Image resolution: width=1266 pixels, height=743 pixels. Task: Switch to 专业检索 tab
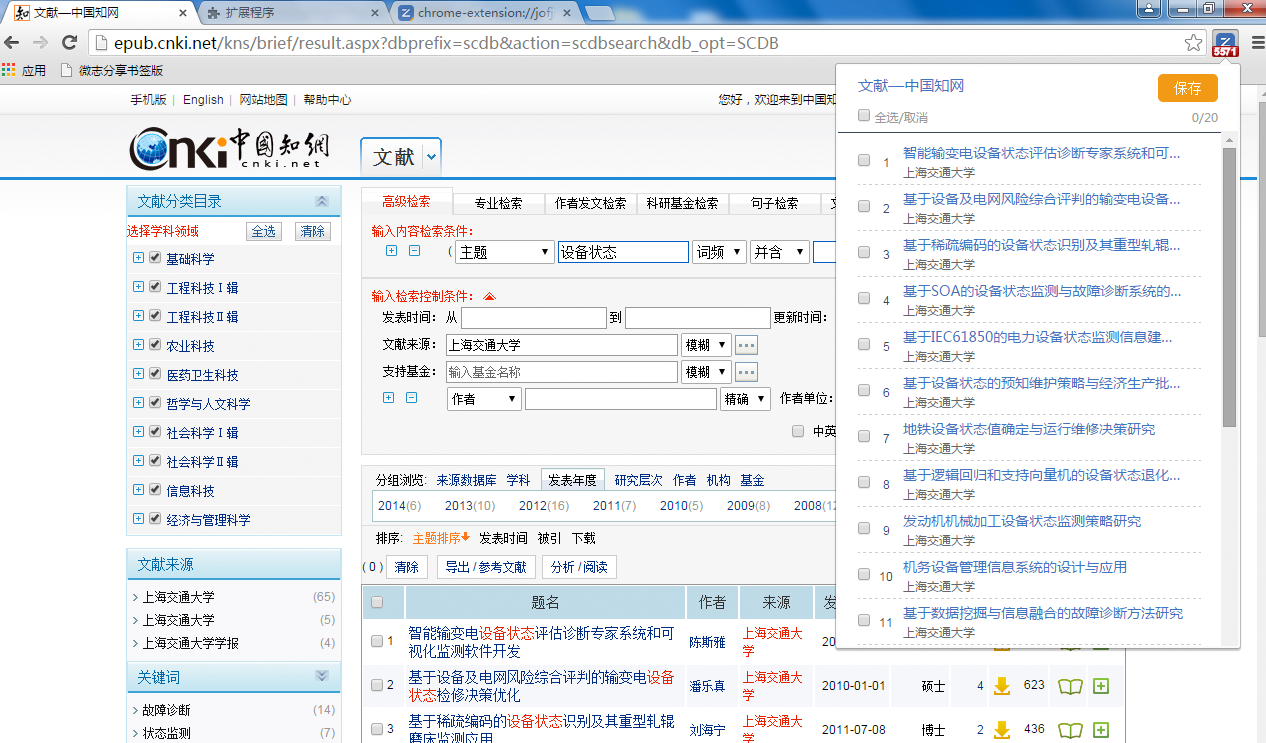[498, 203]
